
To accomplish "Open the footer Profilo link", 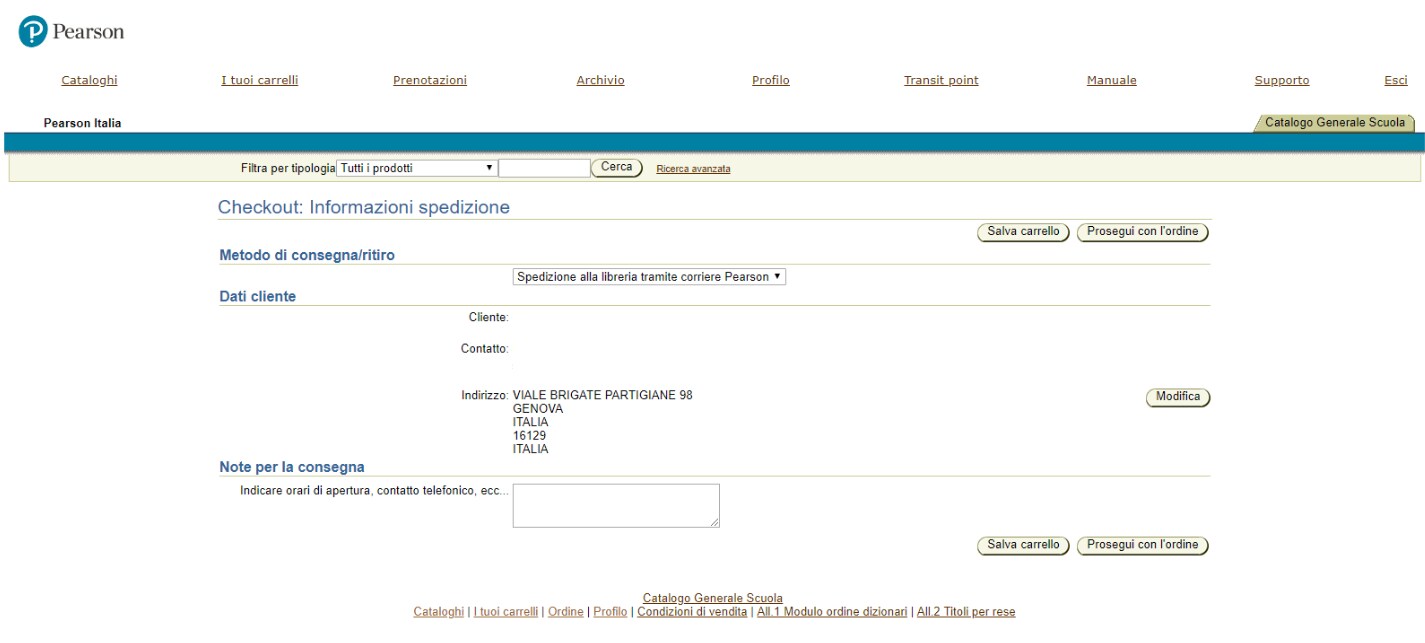I will click(610, 612).
